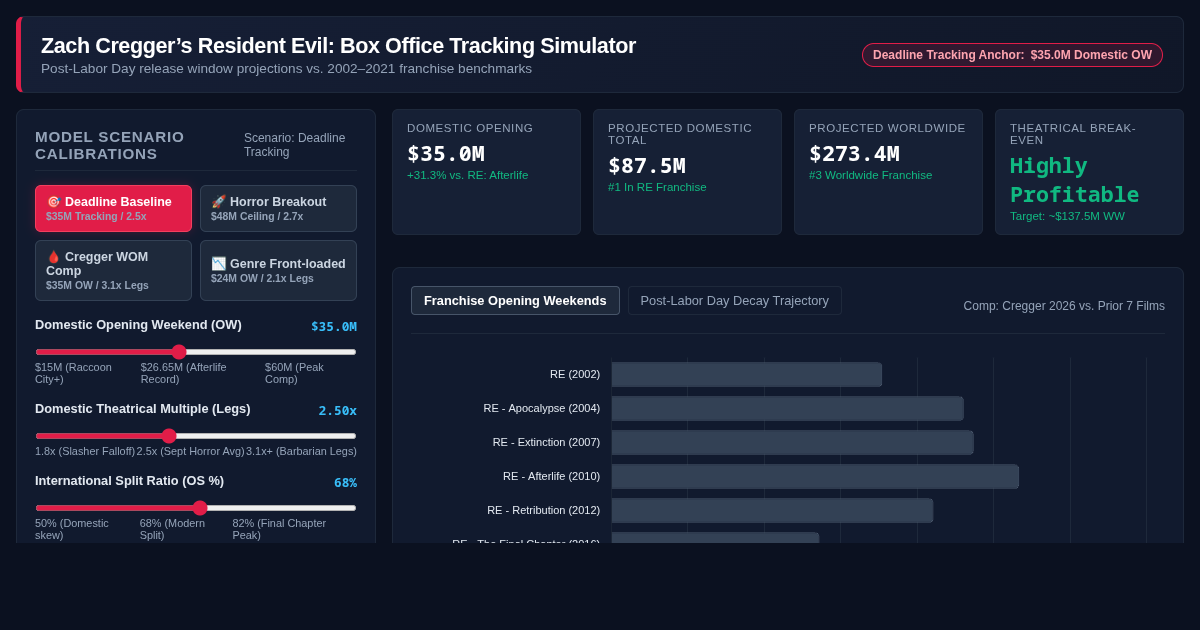
Task: Click the RE (2002) bar
Action: (747, 374)
